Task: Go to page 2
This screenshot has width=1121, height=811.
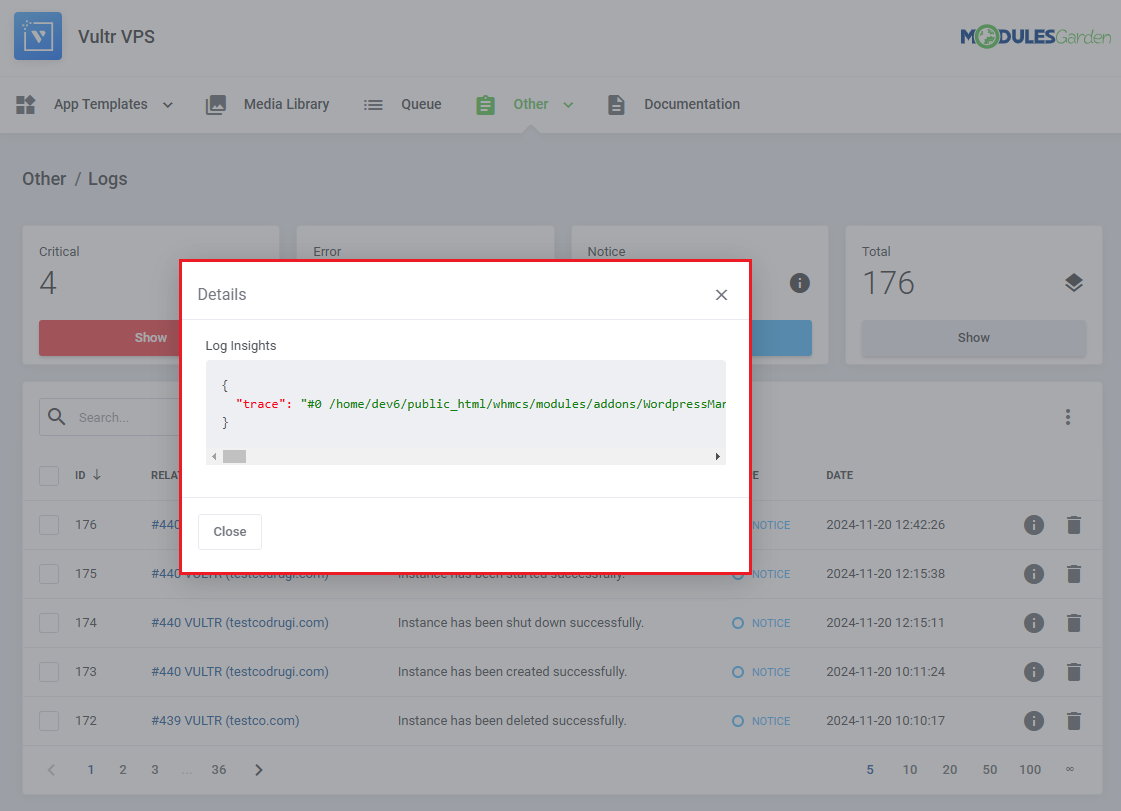Action: click(x=123, y=770)
